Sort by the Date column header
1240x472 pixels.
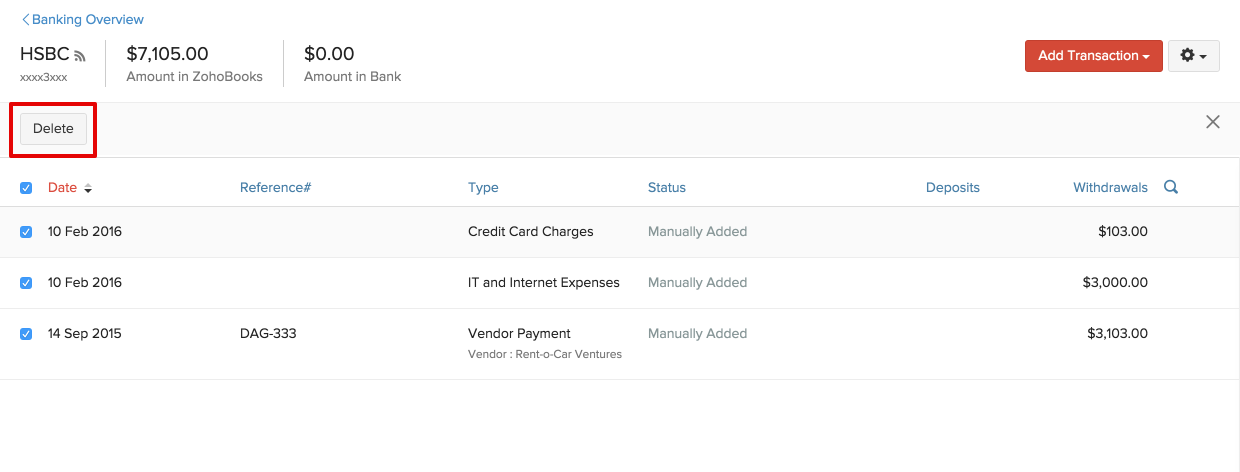coord(62,188)
